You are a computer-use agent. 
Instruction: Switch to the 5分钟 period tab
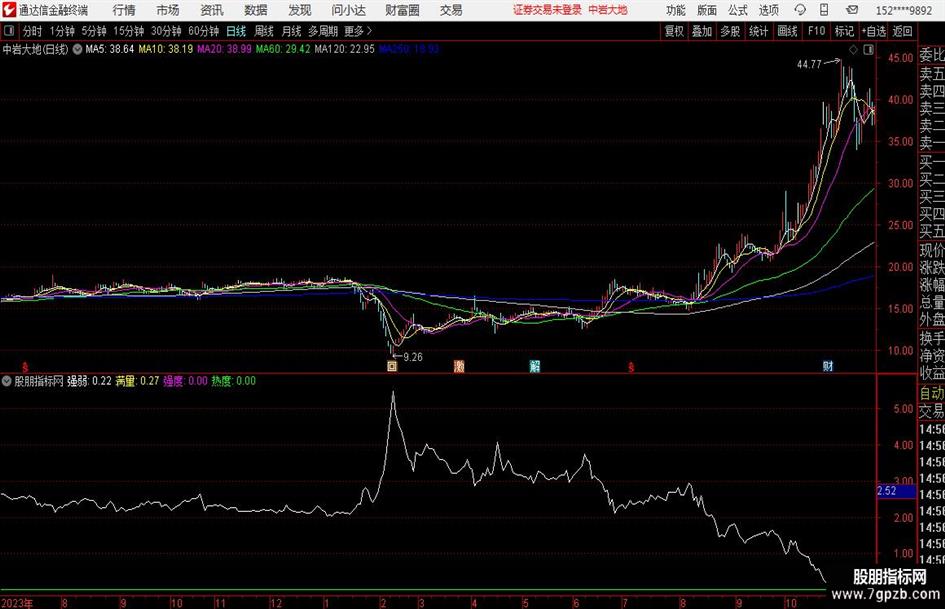[94, 31]
